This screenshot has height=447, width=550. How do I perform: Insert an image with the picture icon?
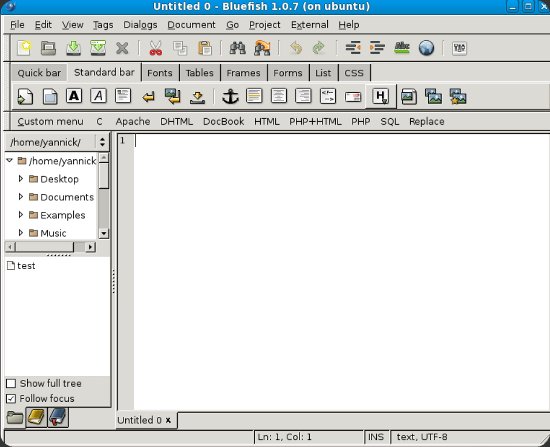pos(409,96)
